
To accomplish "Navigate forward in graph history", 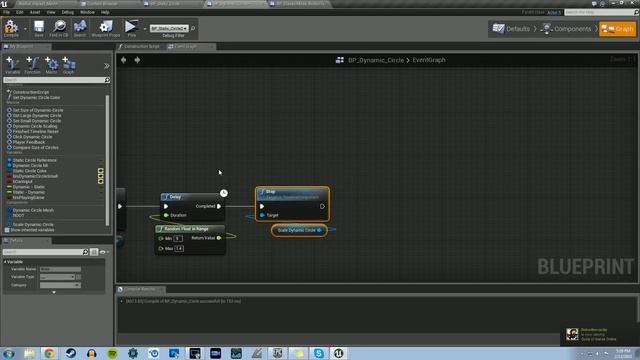I will pos(137,60).
